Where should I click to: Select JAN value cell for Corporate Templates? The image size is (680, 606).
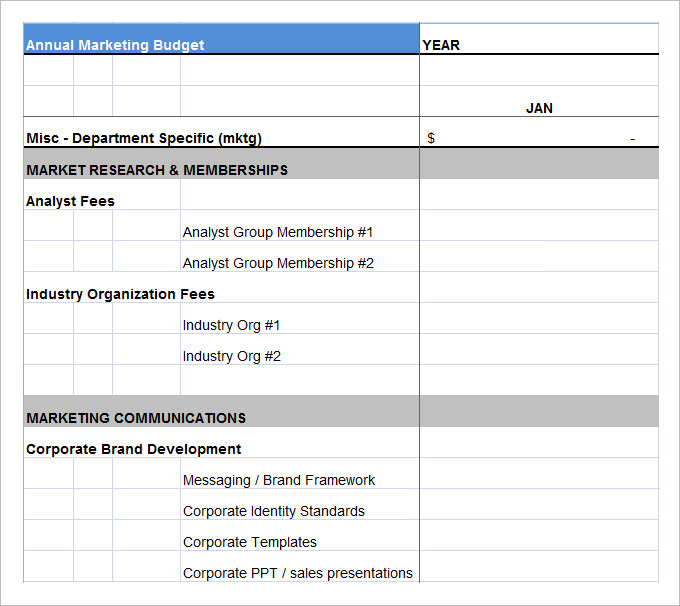539,542
